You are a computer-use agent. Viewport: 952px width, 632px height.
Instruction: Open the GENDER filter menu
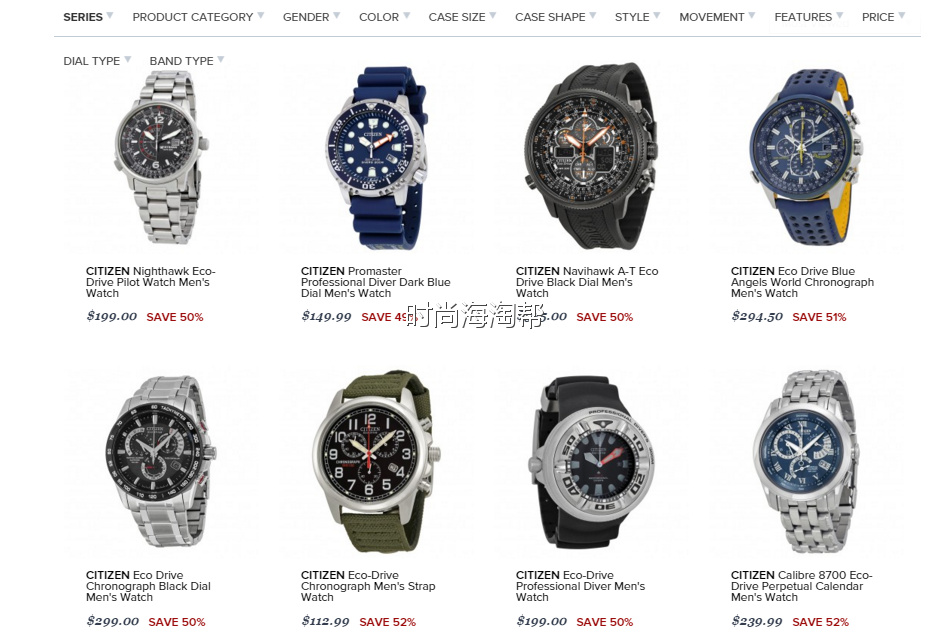311,17
